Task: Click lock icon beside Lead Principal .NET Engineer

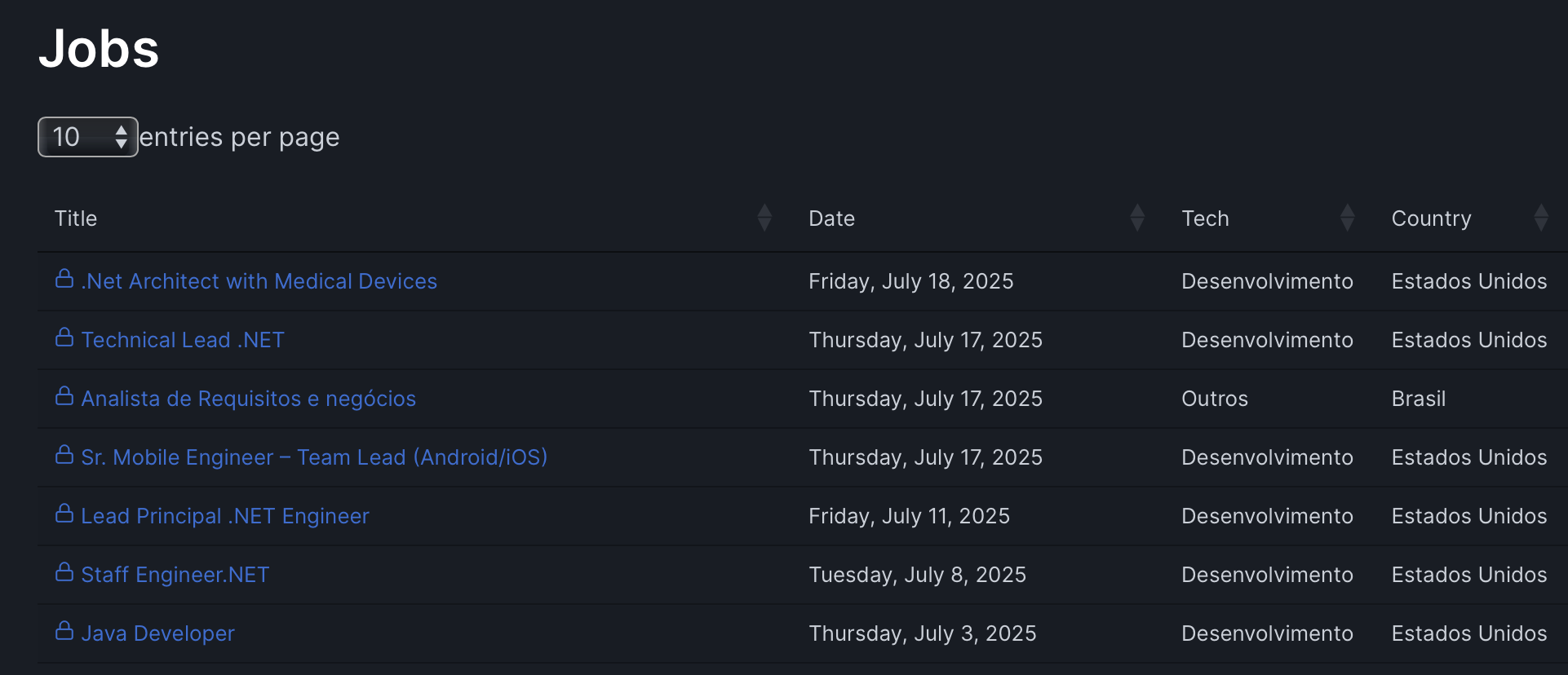Action: pos(64,514)
